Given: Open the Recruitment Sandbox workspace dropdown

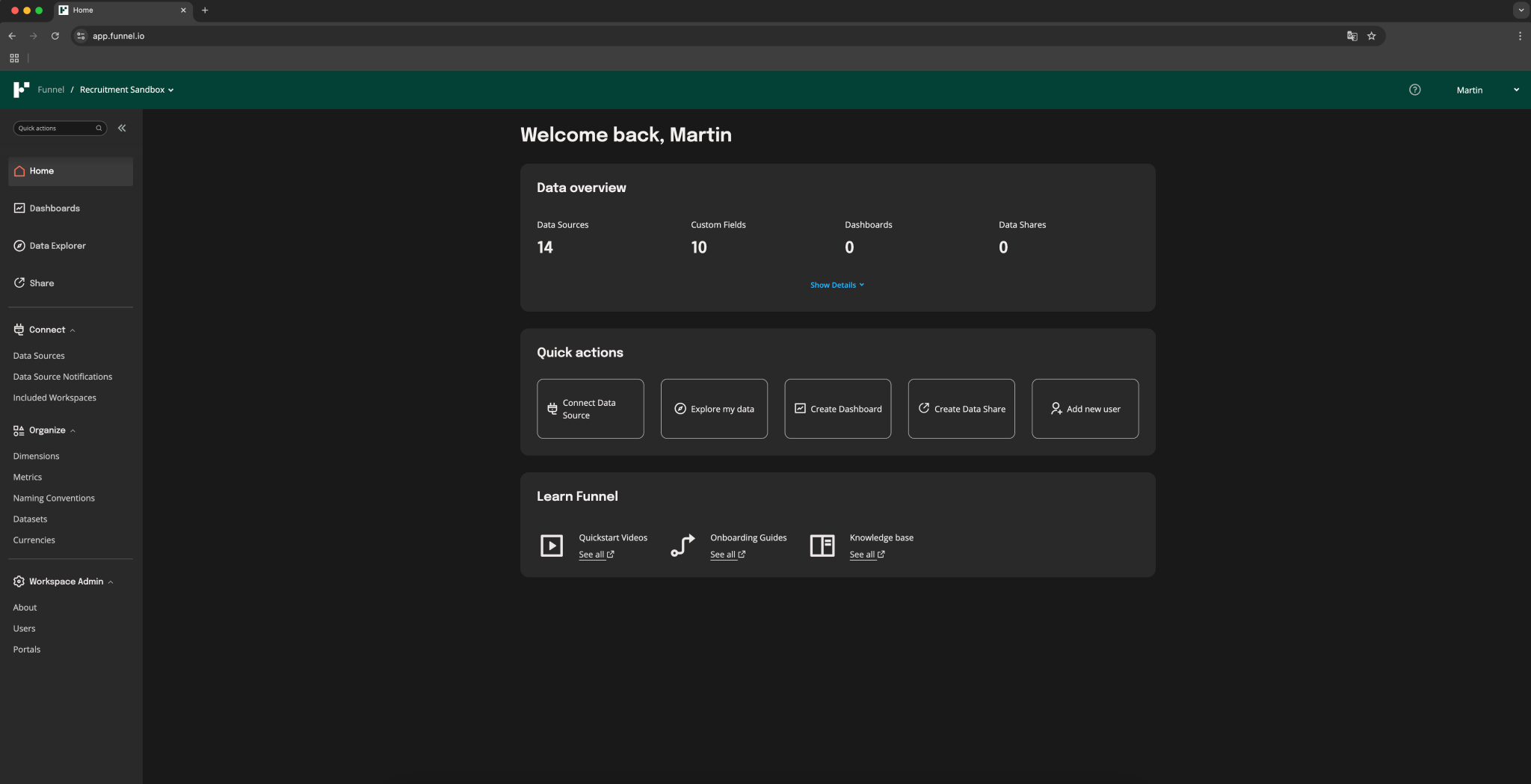Looking at the screenshot, I should coord(126,90).
